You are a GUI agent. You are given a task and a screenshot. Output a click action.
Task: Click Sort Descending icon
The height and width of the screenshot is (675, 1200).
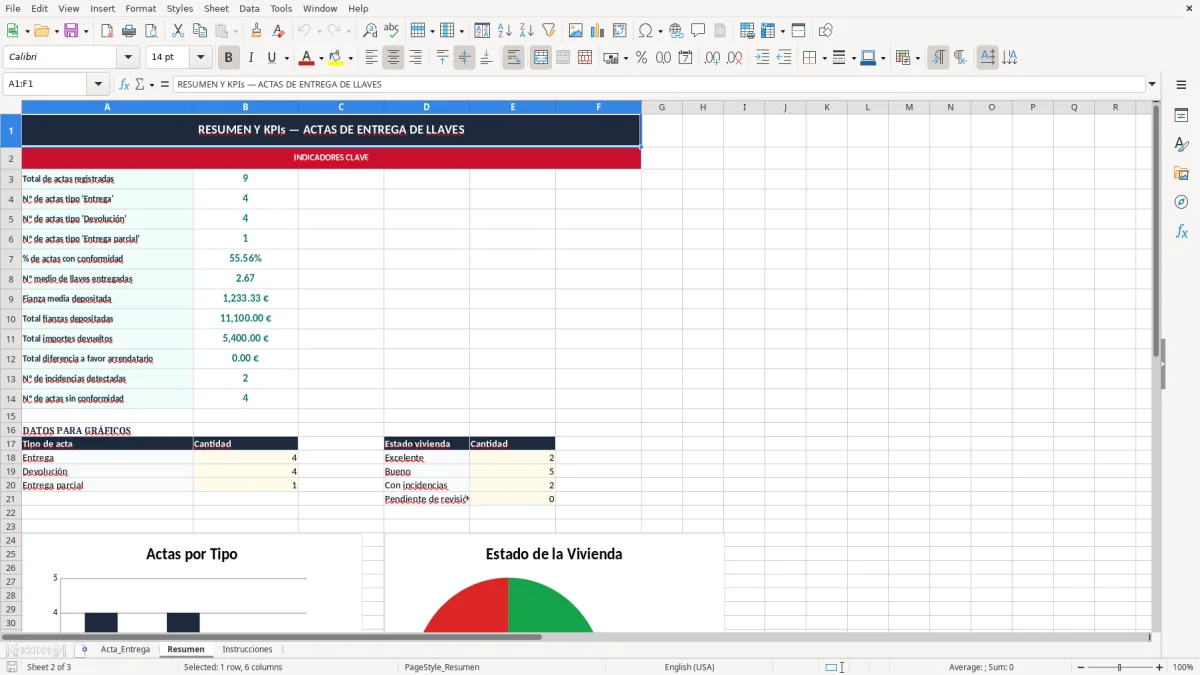click(526, 31)
